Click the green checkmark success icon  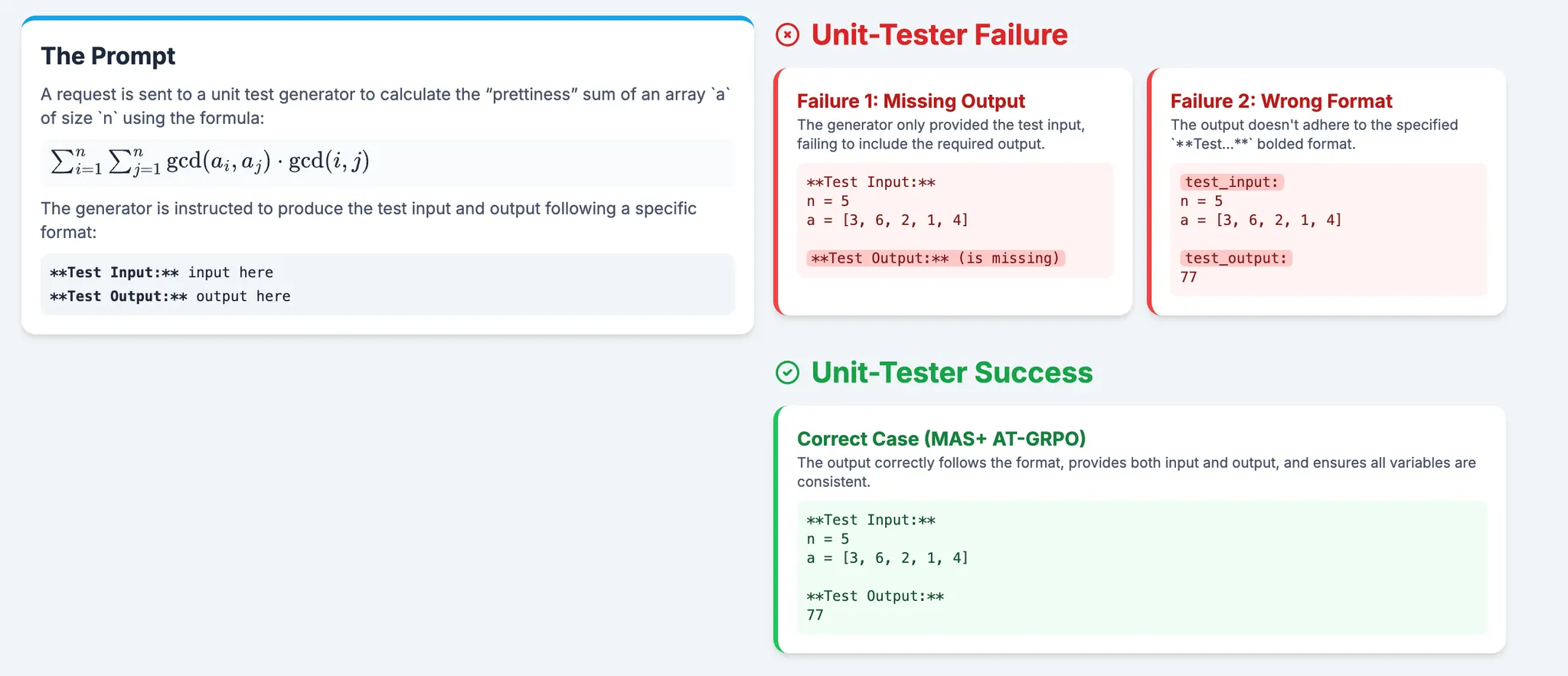787,373
